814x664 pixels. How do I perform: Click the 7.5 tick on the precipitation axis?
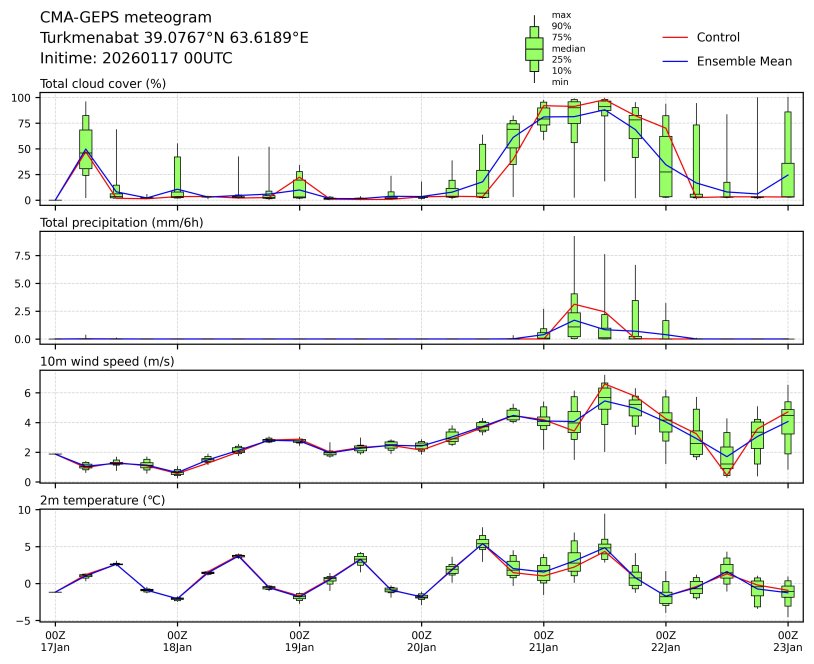(x=24, y=255)
